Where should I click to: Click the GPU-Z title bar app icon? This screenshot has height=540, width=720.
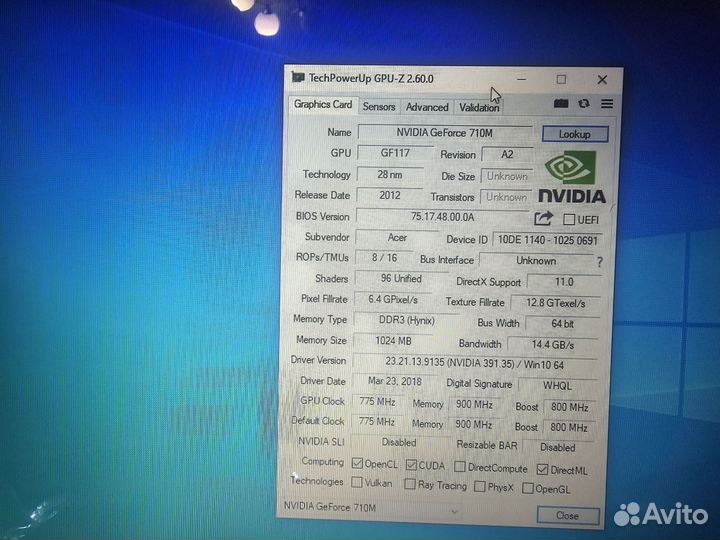tap(298, 77)
